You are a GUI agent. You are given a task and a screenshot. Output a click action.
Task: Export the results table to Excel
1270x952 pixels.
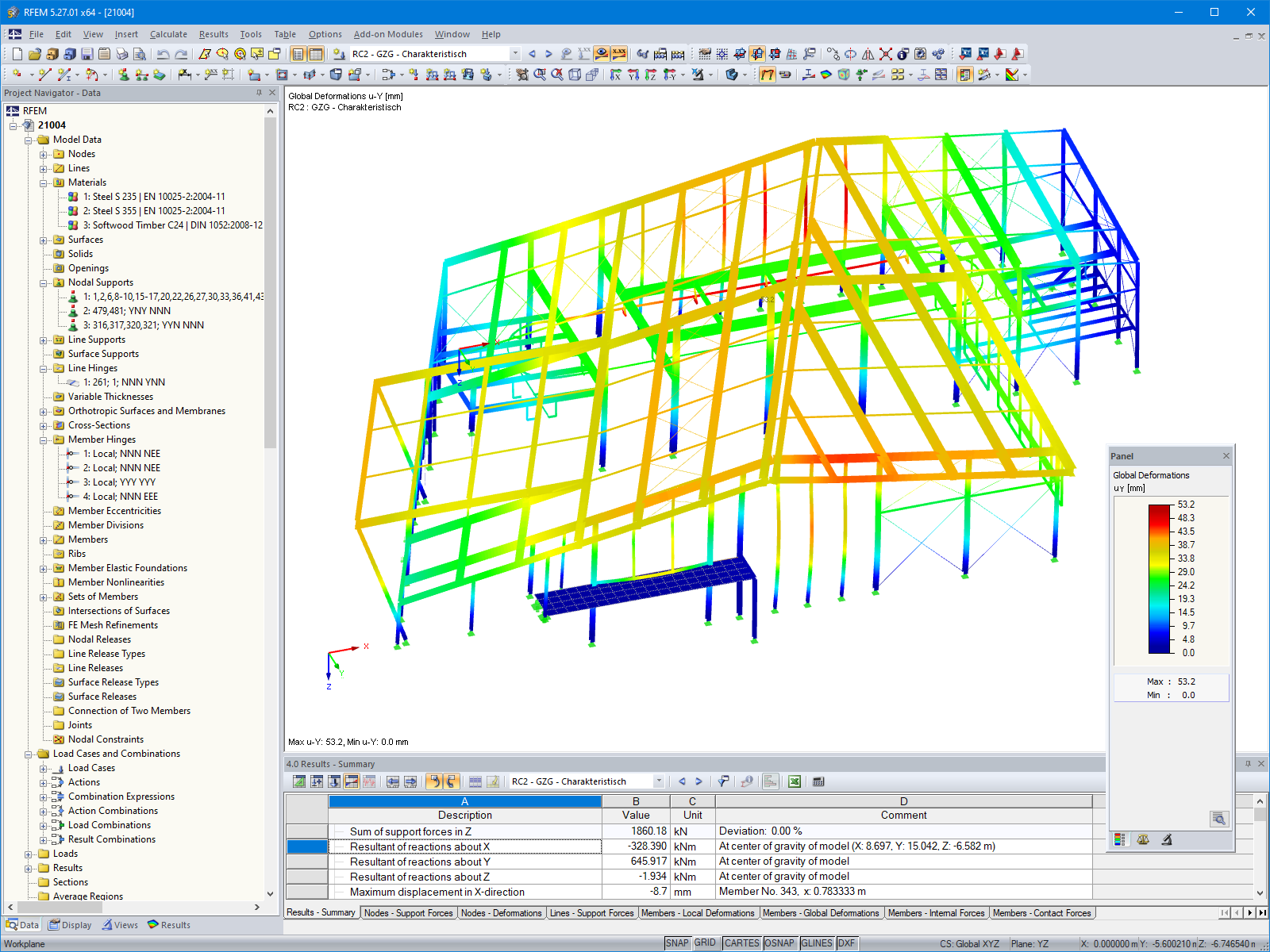tap(795, 781)
